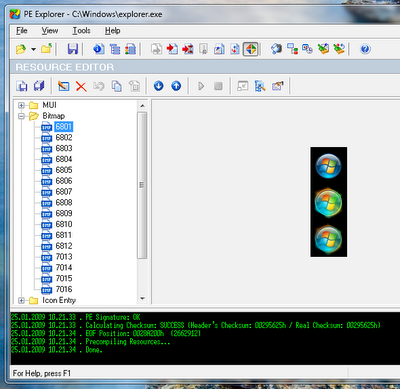The image size is (400, 389).
Task: Select bitmap resource 6812
Action: 64,246
